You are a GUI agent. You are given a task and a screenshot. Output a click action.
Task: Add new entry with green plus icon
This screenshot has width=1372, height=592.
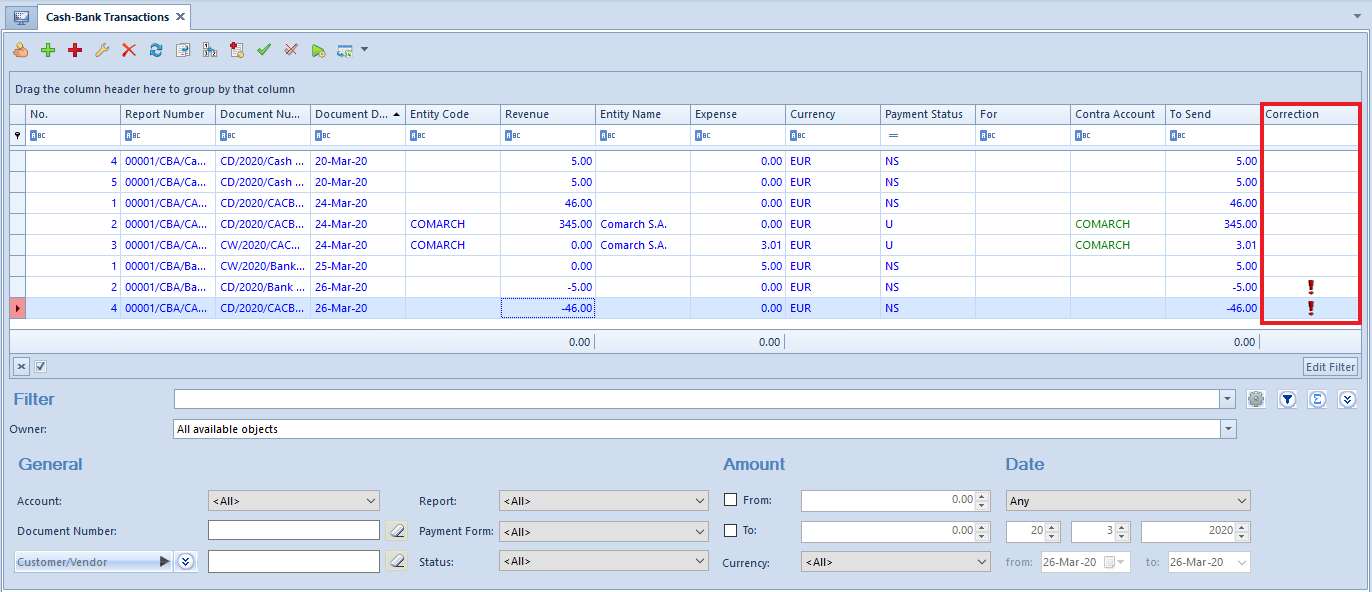(47, 50)
